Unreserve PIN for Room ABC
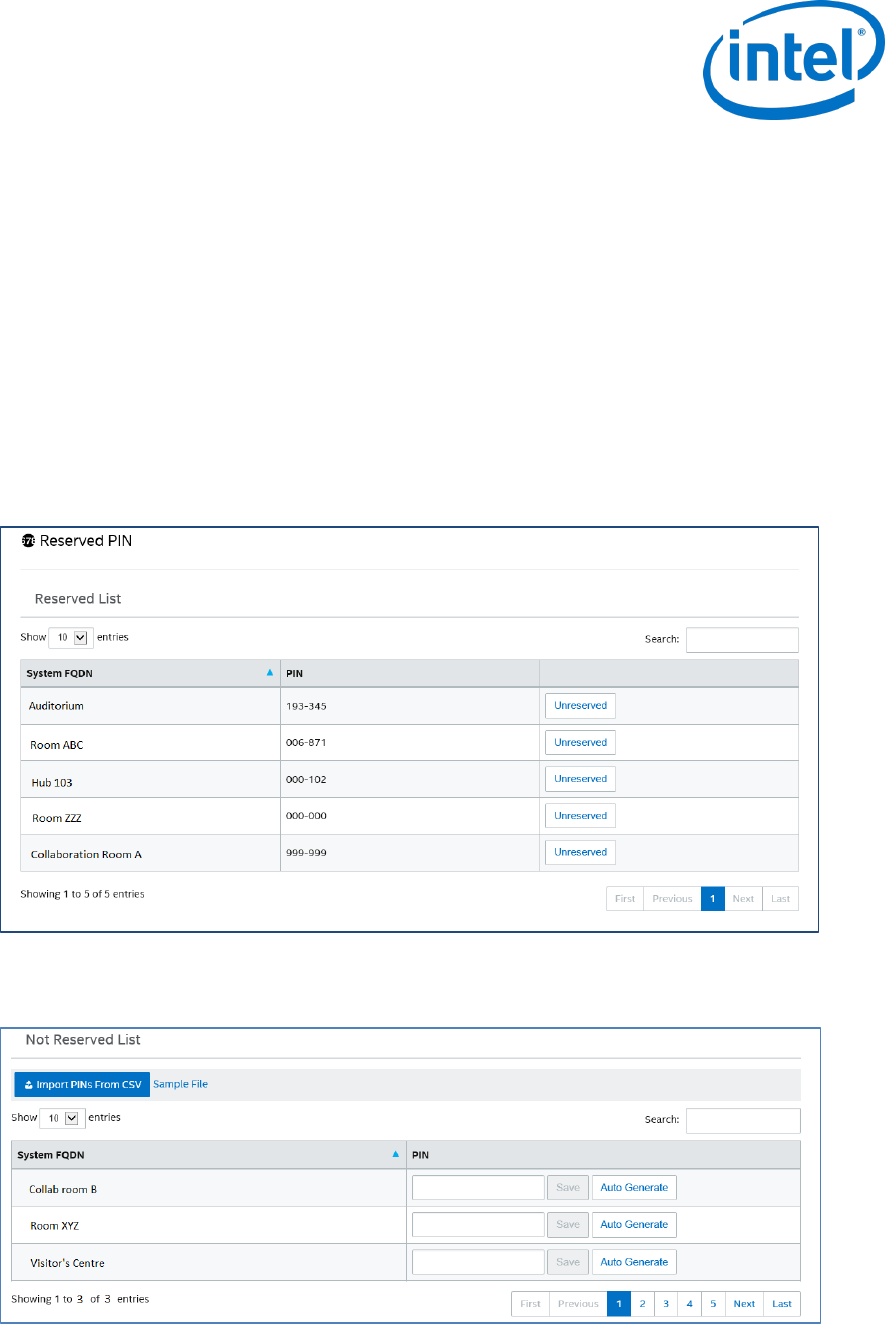885x1324 pixels. click(x=580, y=743)
